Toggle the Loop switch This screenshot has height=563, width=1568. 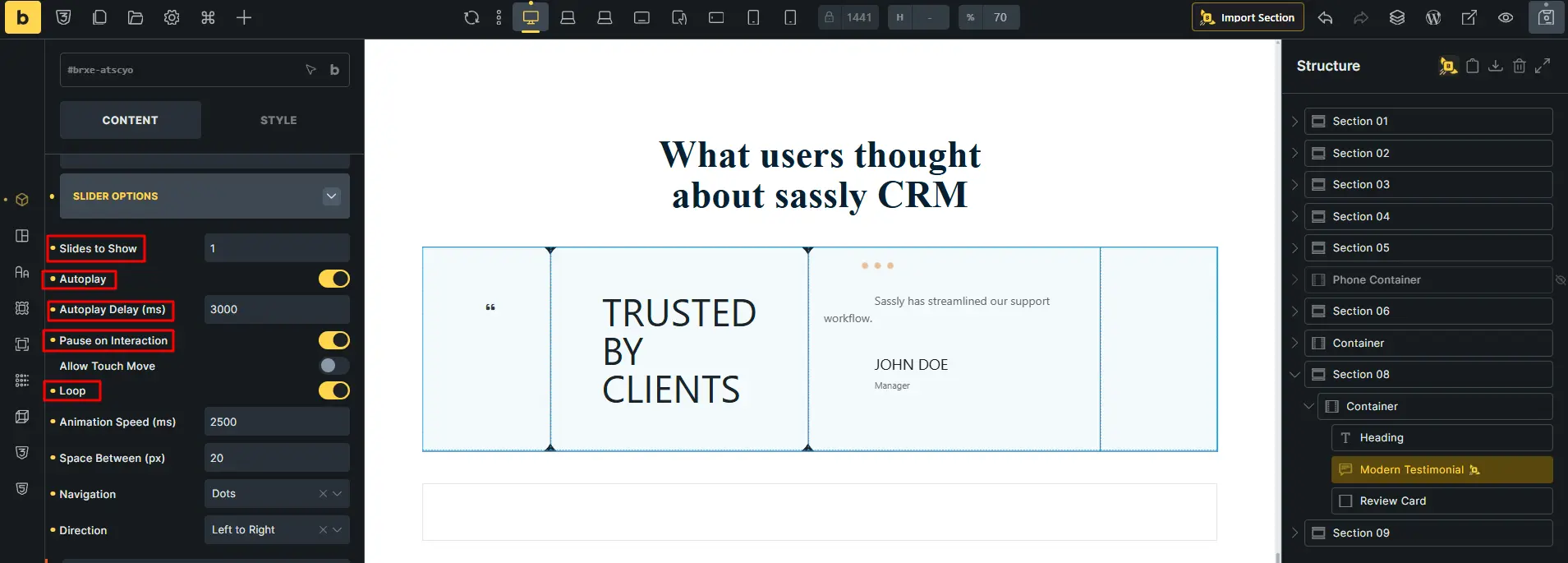(x=334, y=390)
